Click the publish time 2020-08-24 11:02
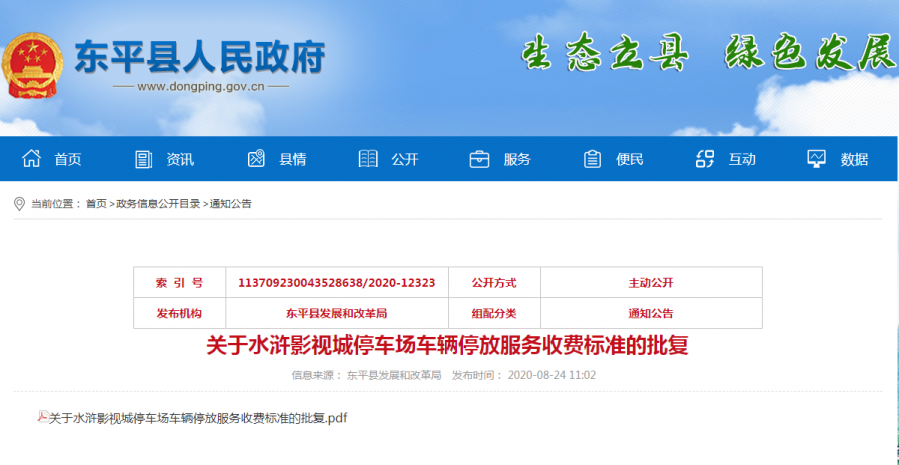This screenshot has height=465, width=899. coord(552,375)
